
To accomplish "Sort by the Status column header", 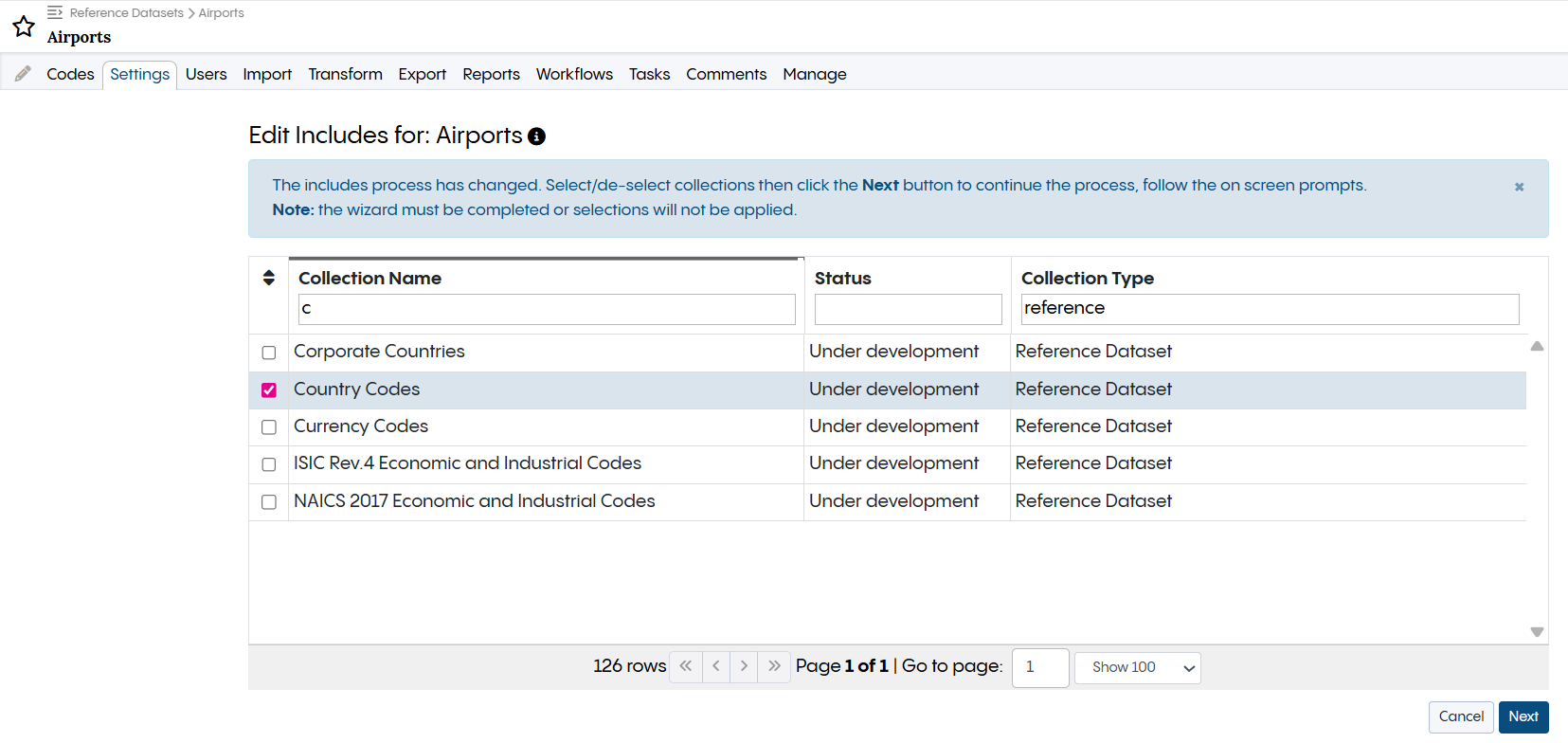I will [x=842, y=278].
